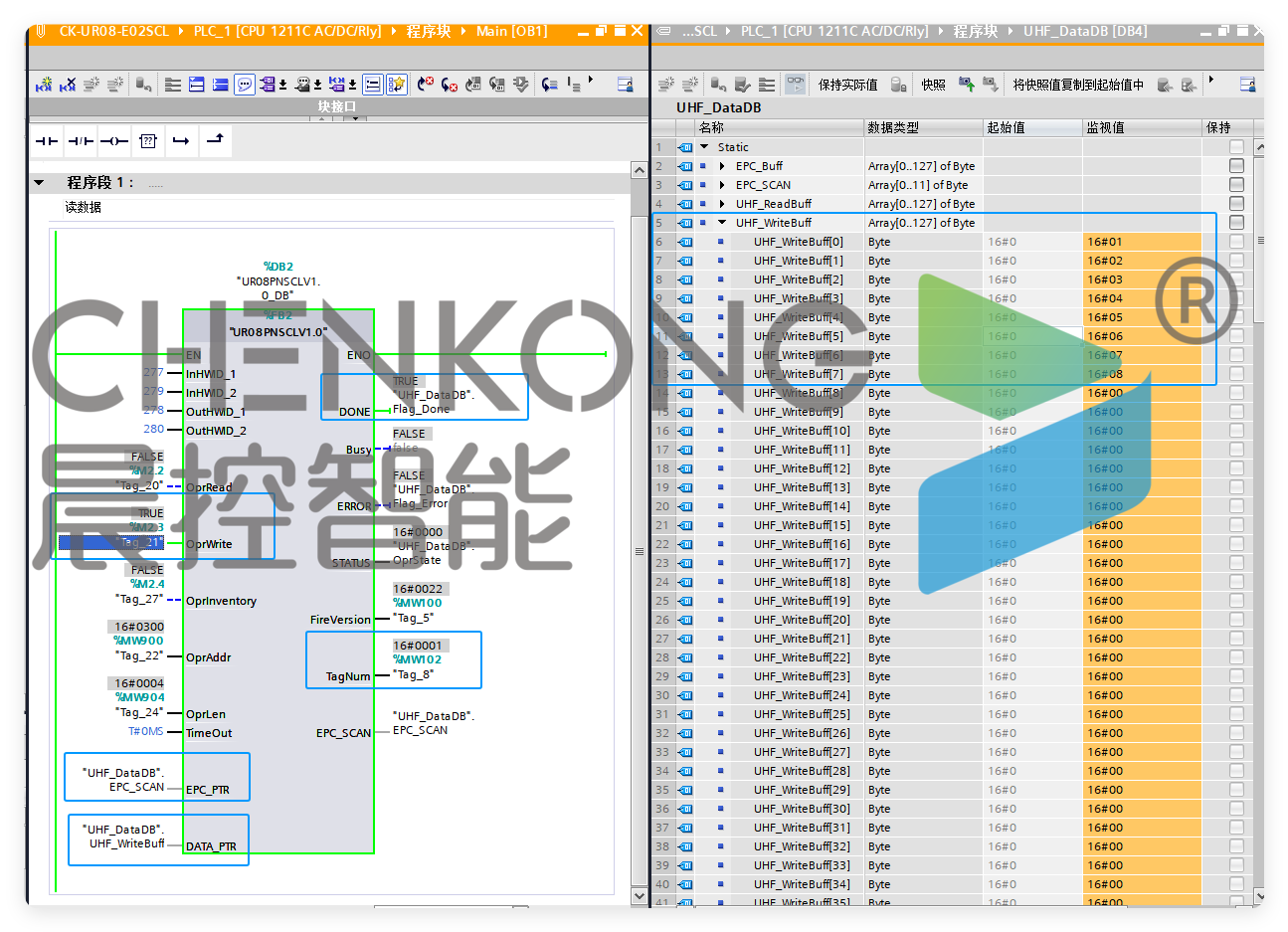Show more UHF_DataDB toolbar items via overflow arrow
Image resolution: width=1288 pixels, height=932 pixels.
(x=1211, y=80)
